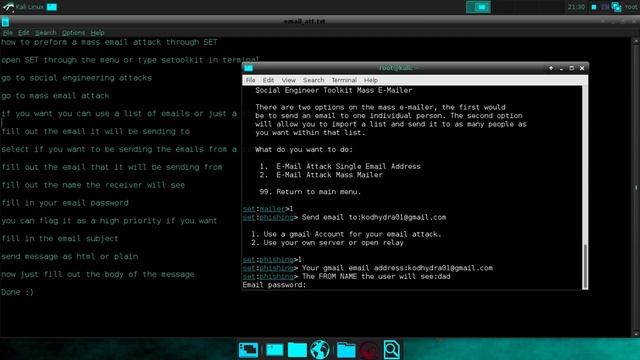Click the plus button on terminal titlebar
The image size is (640, 360).
click(x=551, y=68)
